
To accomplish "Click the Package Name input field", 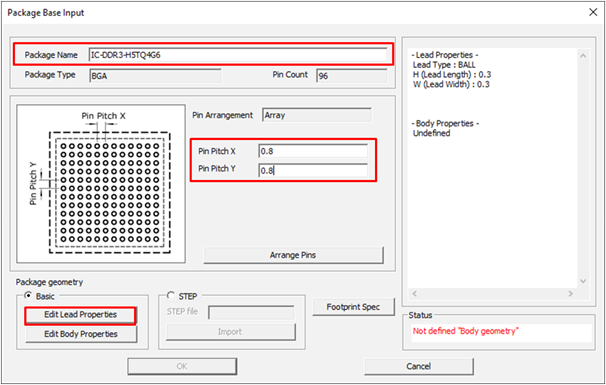I will [238, 55].
